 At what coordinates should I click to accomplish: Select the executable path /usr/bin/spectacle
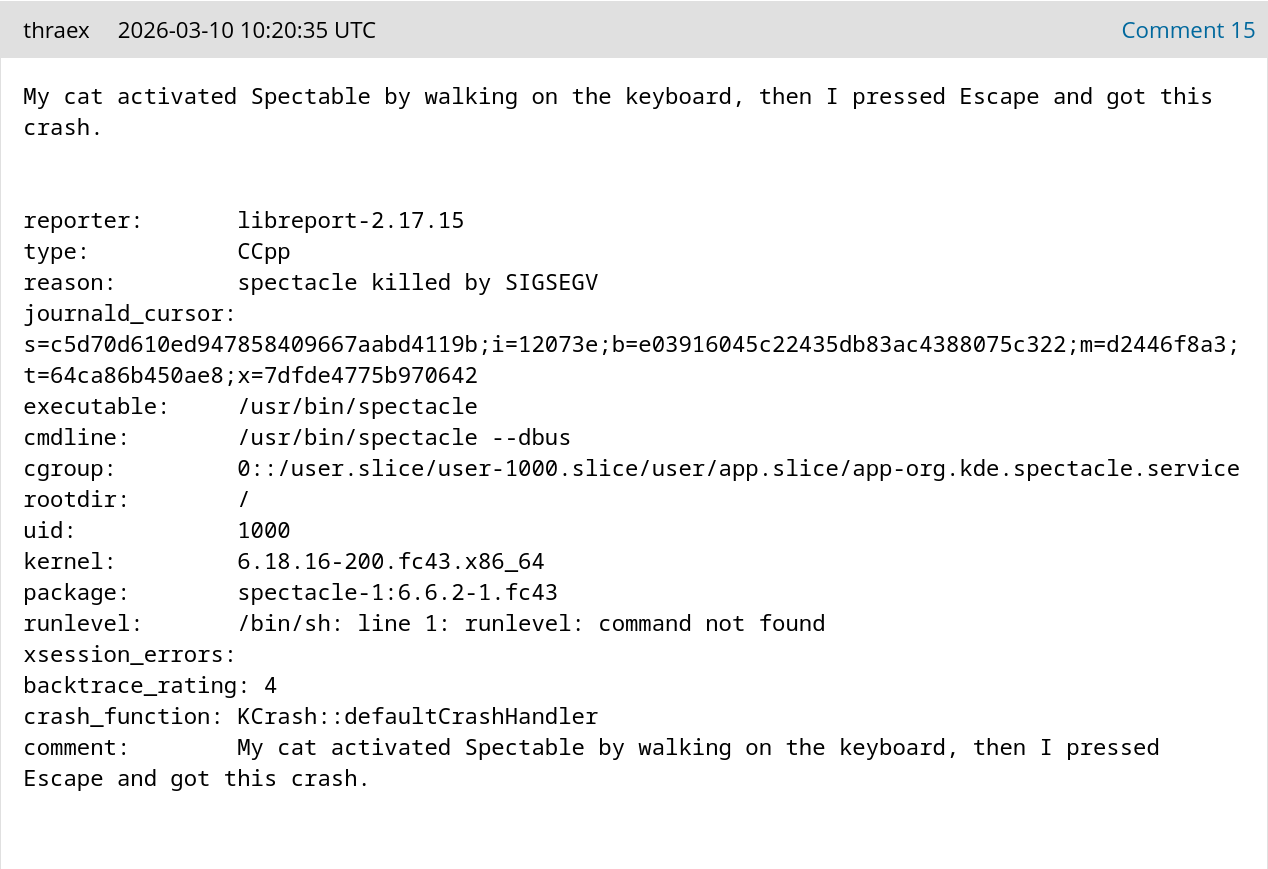(x=357, y=406)
